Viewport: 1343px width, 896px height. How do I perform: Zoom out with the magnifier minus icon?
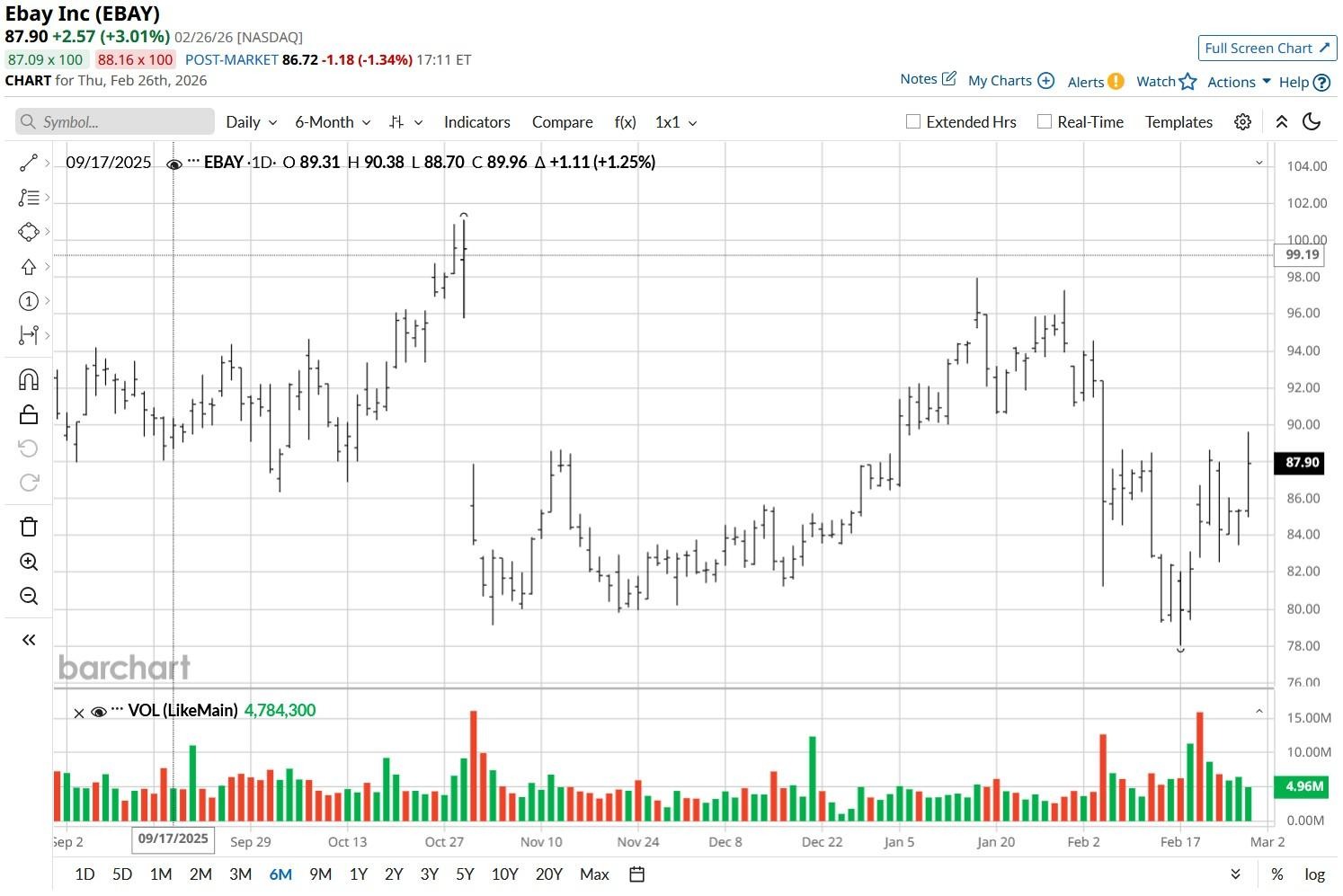point(28,596)
